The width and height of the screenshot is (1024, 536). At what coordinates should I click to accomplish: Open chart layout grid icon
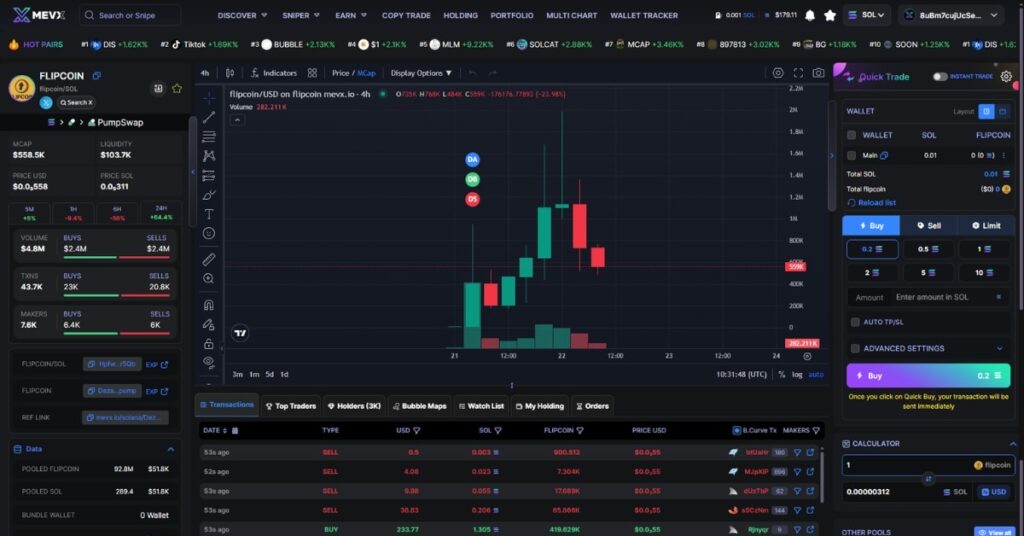[312, 73]
